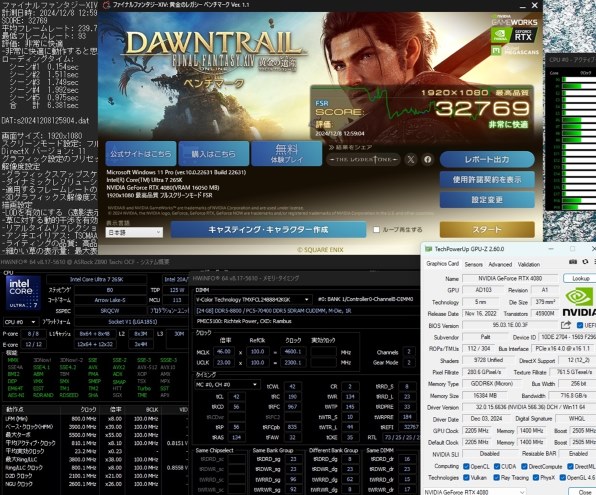Screen dimensions: 596x495
Task: Open the GPU selector dropdown in GPU-Z
Action: click(475, 492)
